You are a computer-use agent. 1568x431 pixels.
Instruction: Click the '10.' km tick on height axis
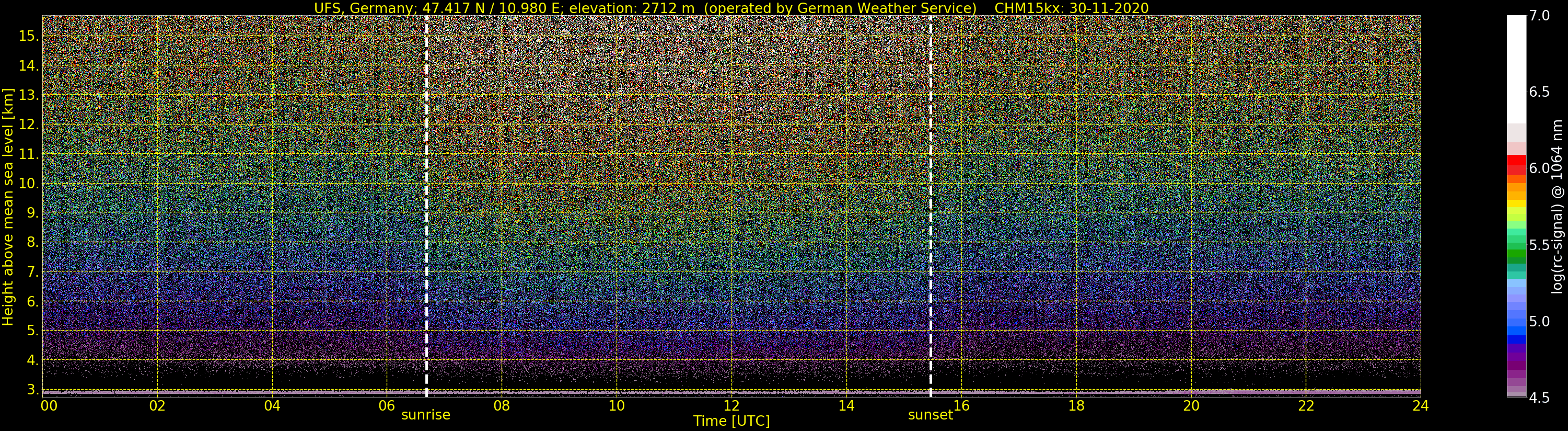tap(29, 184)
